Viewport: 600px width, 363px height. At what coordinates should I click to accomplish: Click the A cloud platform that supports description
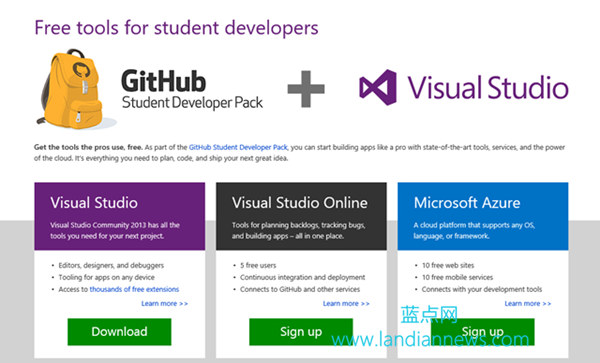click(474, 231)
